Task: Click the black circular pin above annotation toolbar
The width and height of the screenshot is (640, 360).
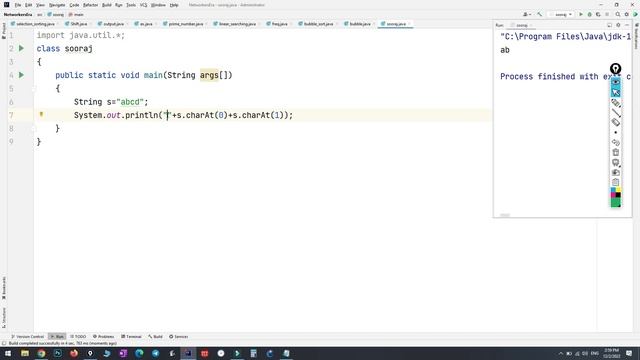Action: 616,69
